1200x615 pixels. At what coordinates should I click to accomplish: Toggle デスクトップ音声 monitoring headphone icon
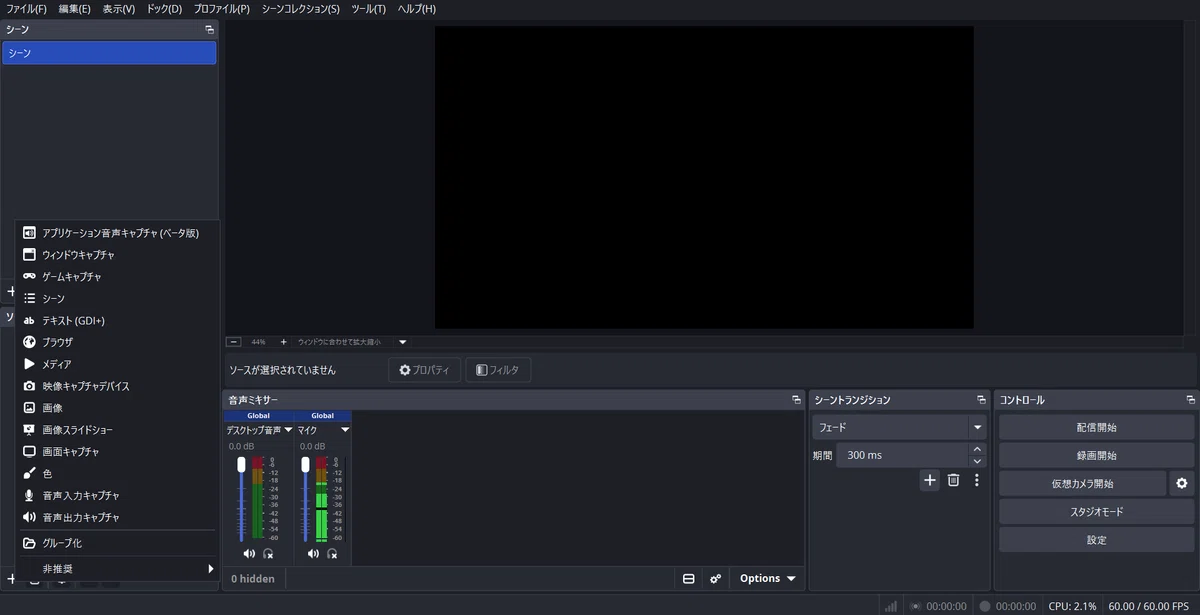click(x=268, y=553)
